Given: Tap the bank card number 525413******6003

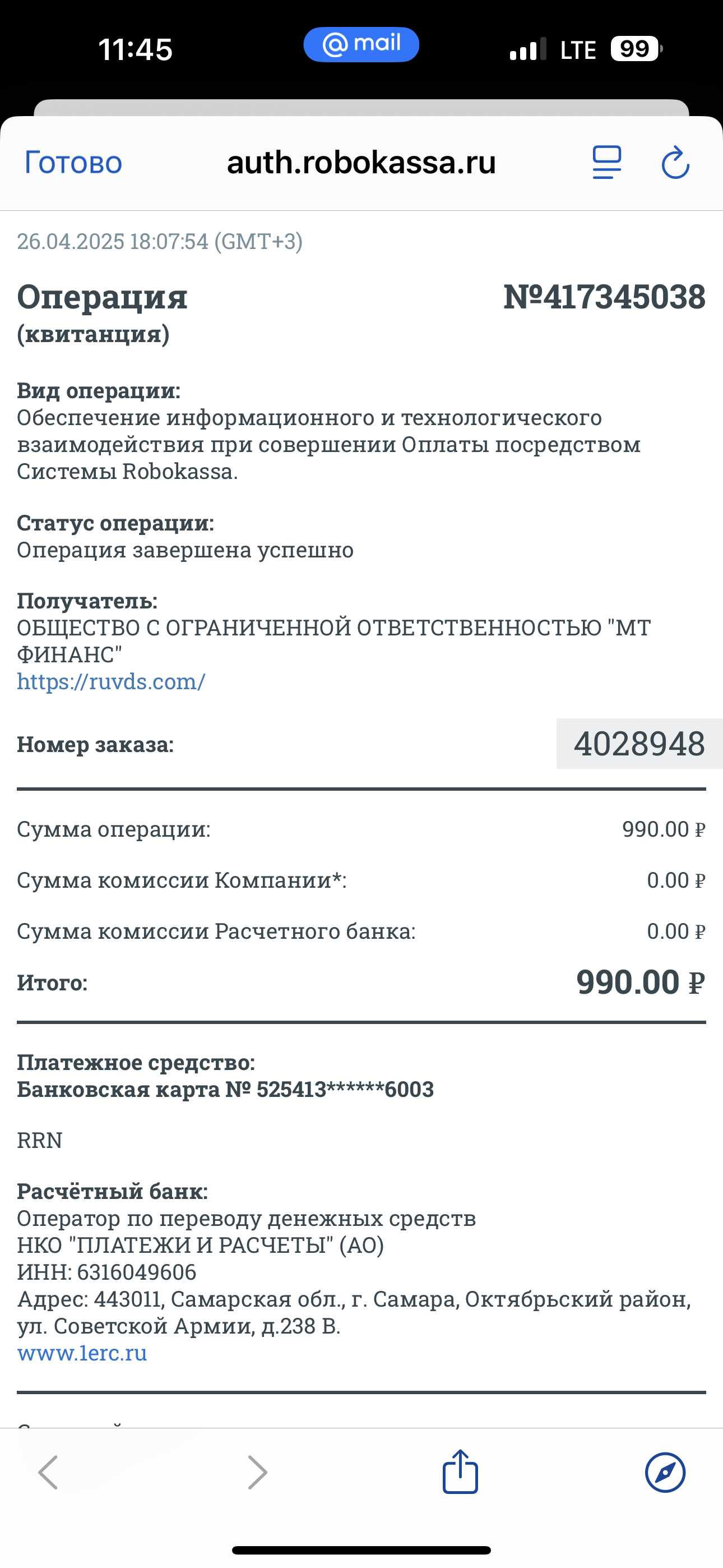Looking at the screenshot, I should (345, 1089).
